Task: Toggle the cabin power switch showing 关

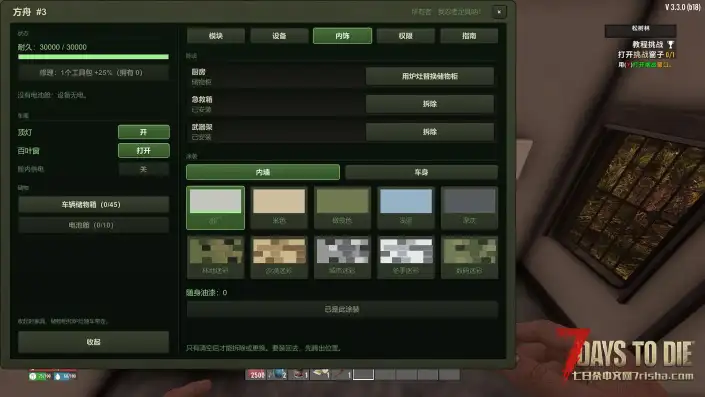Action: (x=144, y=169)
